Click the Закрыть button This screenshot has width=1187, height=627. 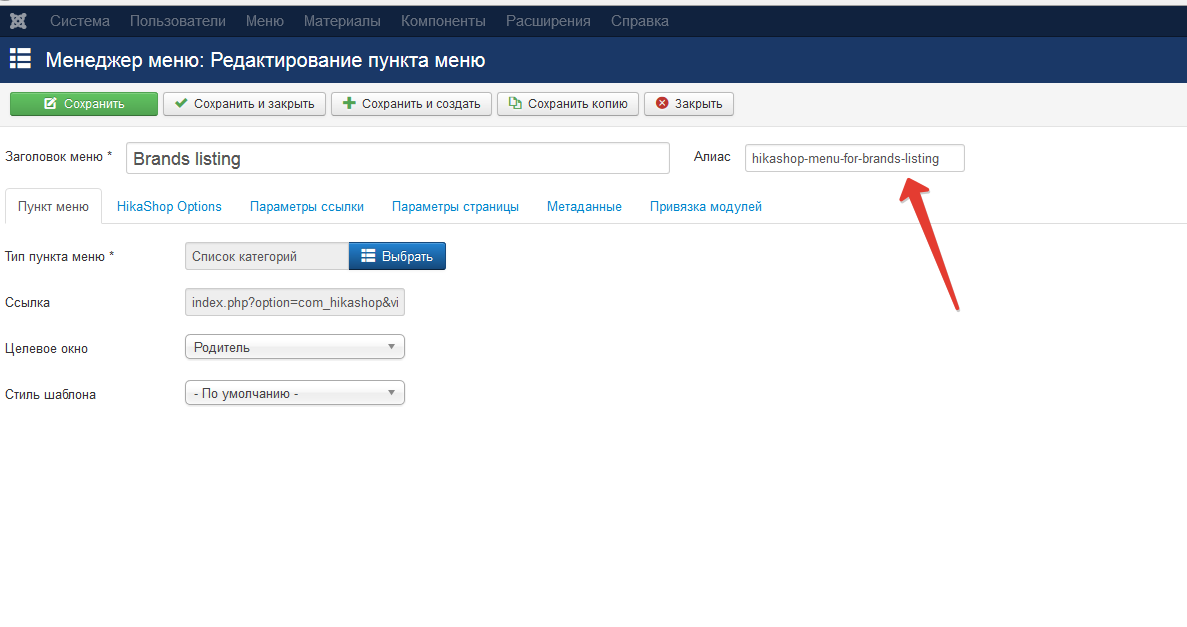[689, 104]
